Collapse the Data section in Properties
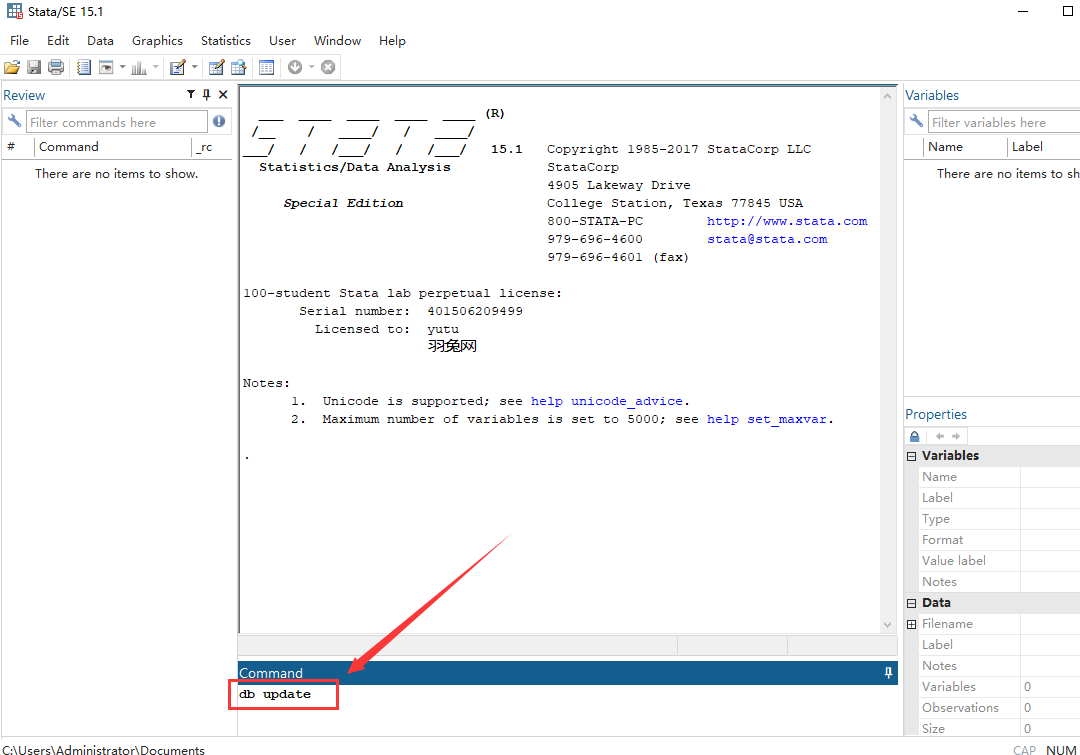The width and height of the screenshot is (1080, 755). coord(911,603)
